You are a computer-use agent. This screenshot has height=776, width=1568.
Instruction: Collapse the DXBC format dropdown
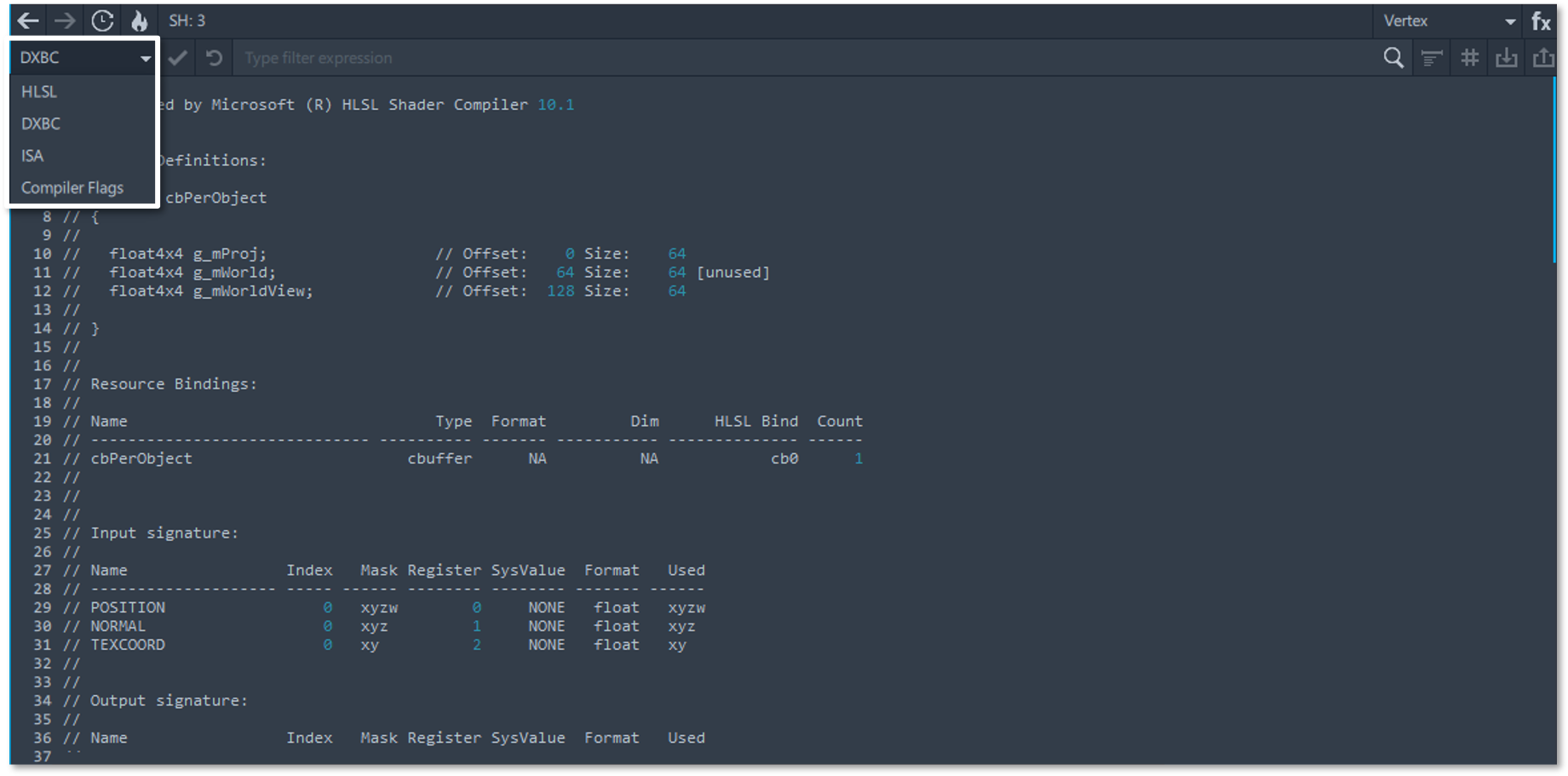[83, 58]
